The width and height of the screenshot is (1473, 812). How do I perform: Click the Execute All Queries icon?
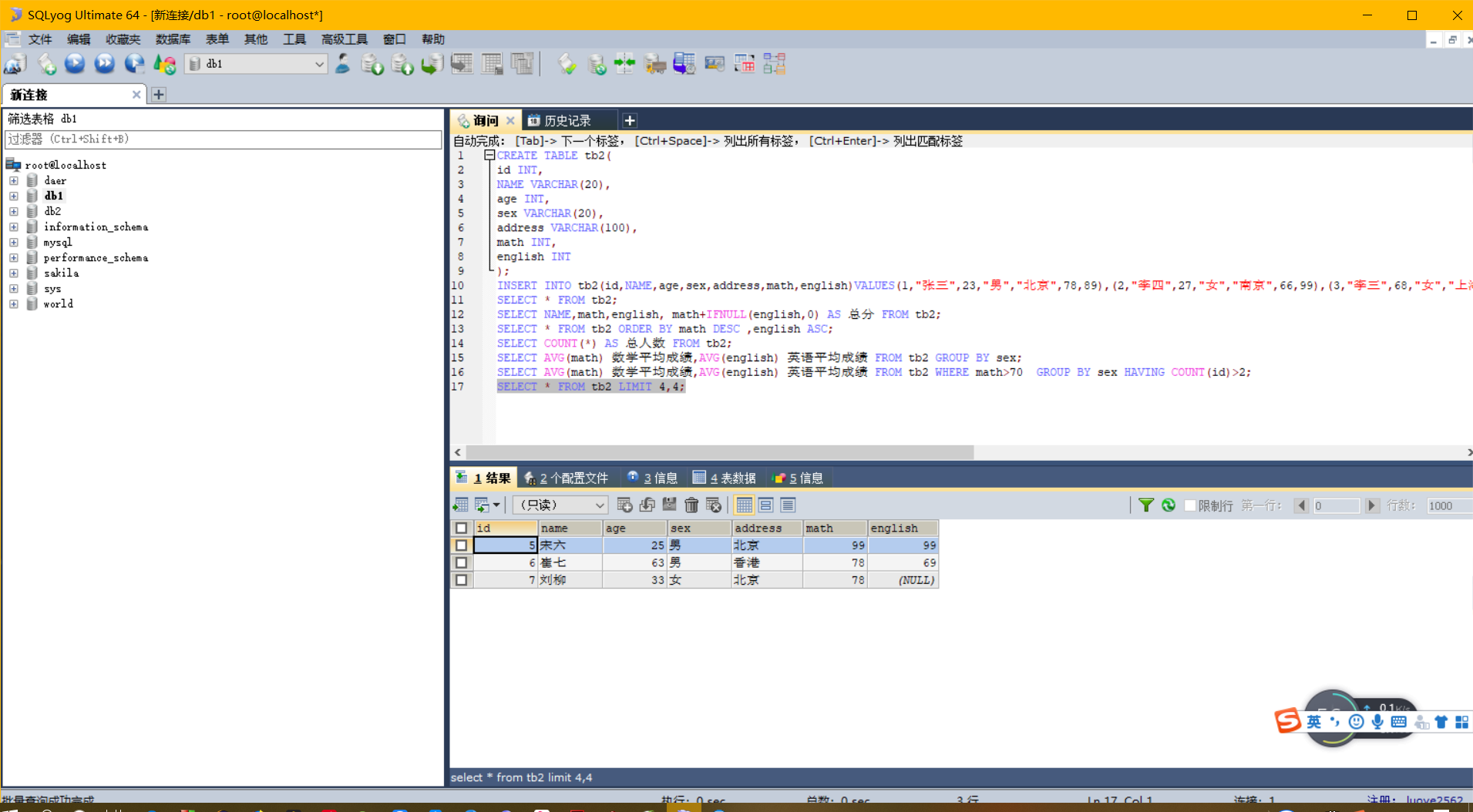click(x=105, y=64)
